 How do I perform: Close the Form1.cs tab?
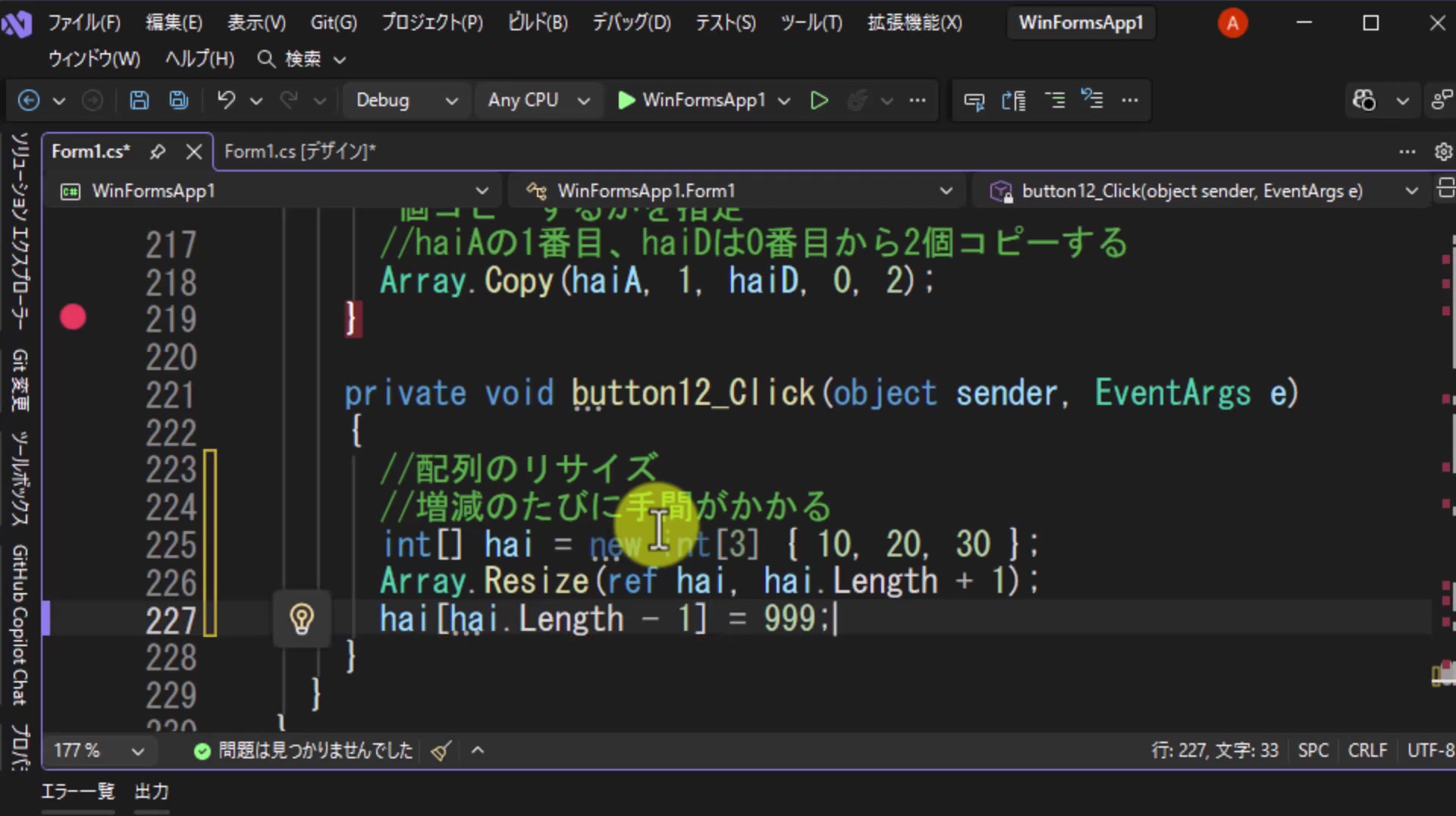(x=194, y=152)
